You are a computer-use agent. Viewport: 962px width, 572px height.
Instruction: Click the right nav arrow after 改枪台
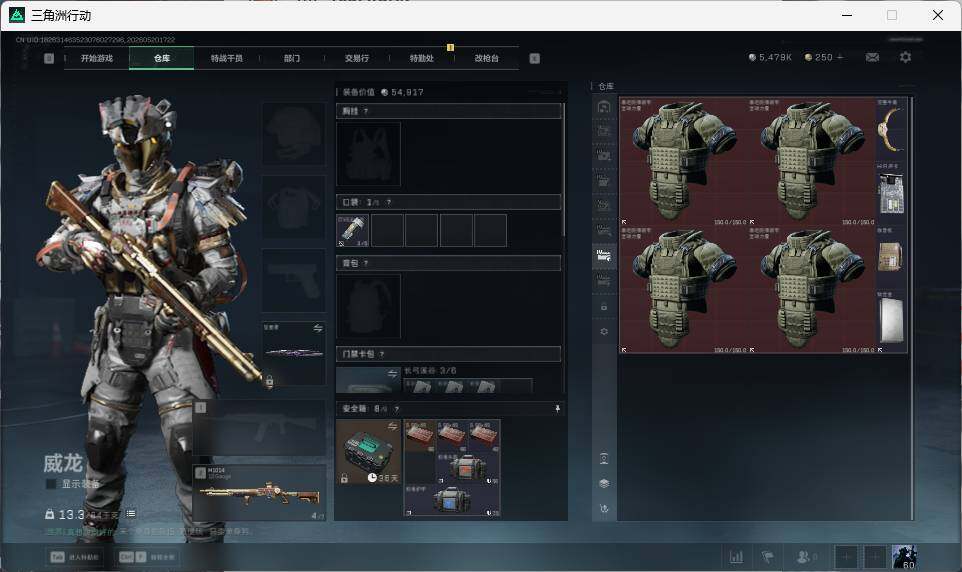point(534,58)
